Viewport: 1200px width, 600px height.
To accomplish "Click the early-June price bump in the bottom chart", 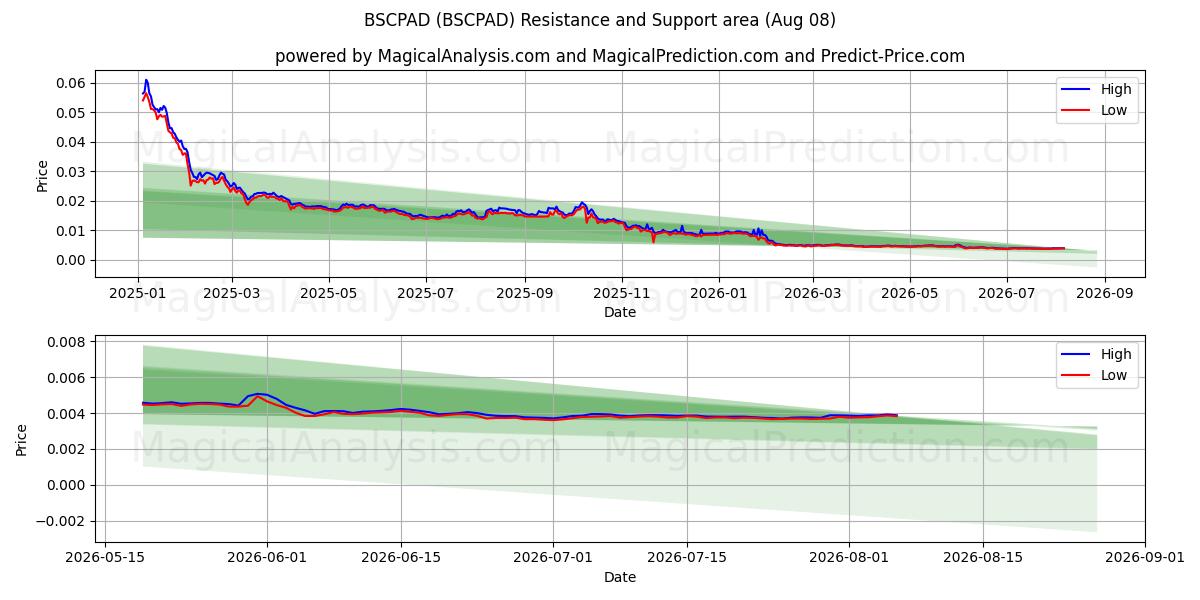I will click(258, 394).
